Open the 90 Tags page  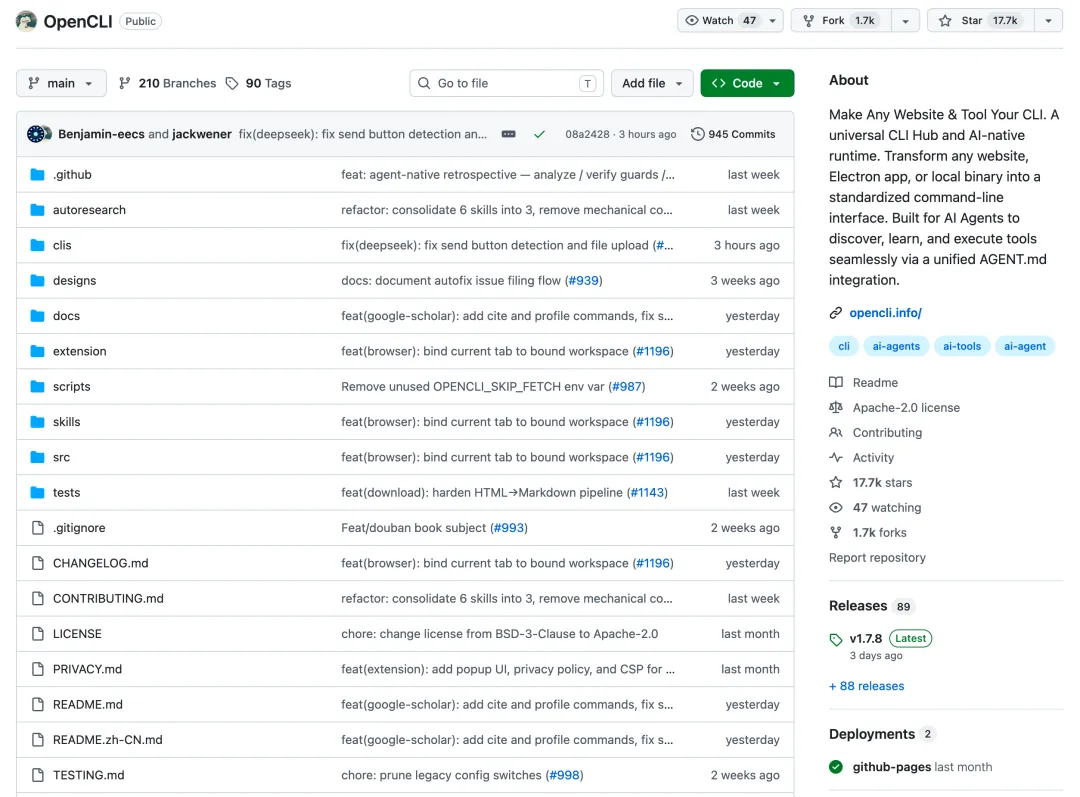258,83
